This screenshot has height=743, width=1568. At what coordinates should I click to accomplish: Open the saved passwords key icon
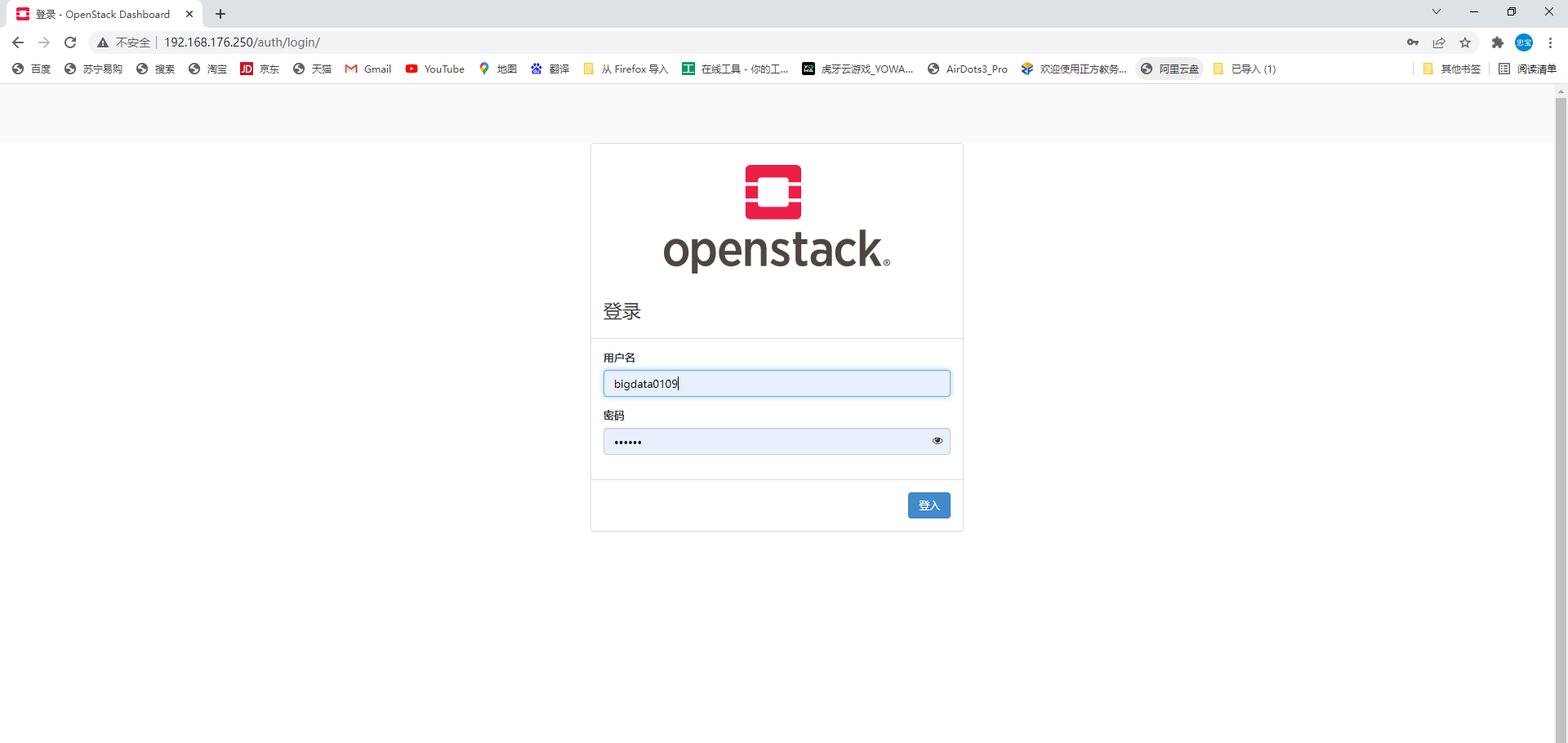1413,42
